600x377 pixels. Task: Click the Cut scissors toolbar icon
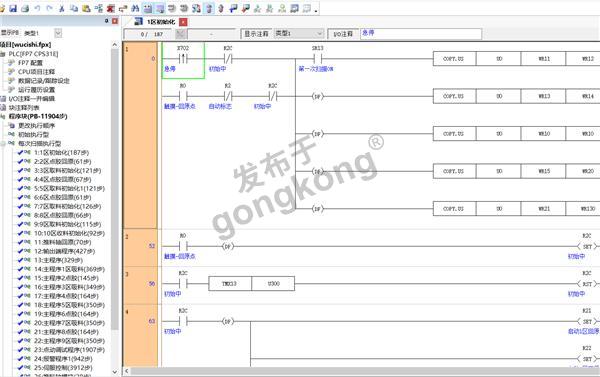tap(62, 8)
